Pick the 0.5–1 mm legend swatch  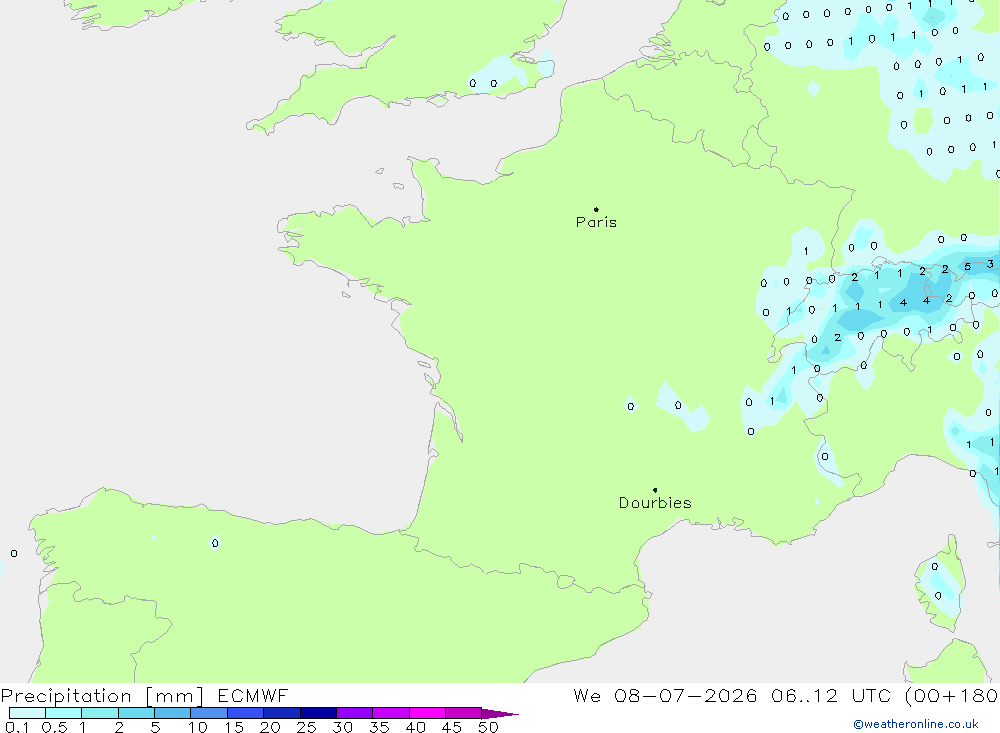point(64,713)
